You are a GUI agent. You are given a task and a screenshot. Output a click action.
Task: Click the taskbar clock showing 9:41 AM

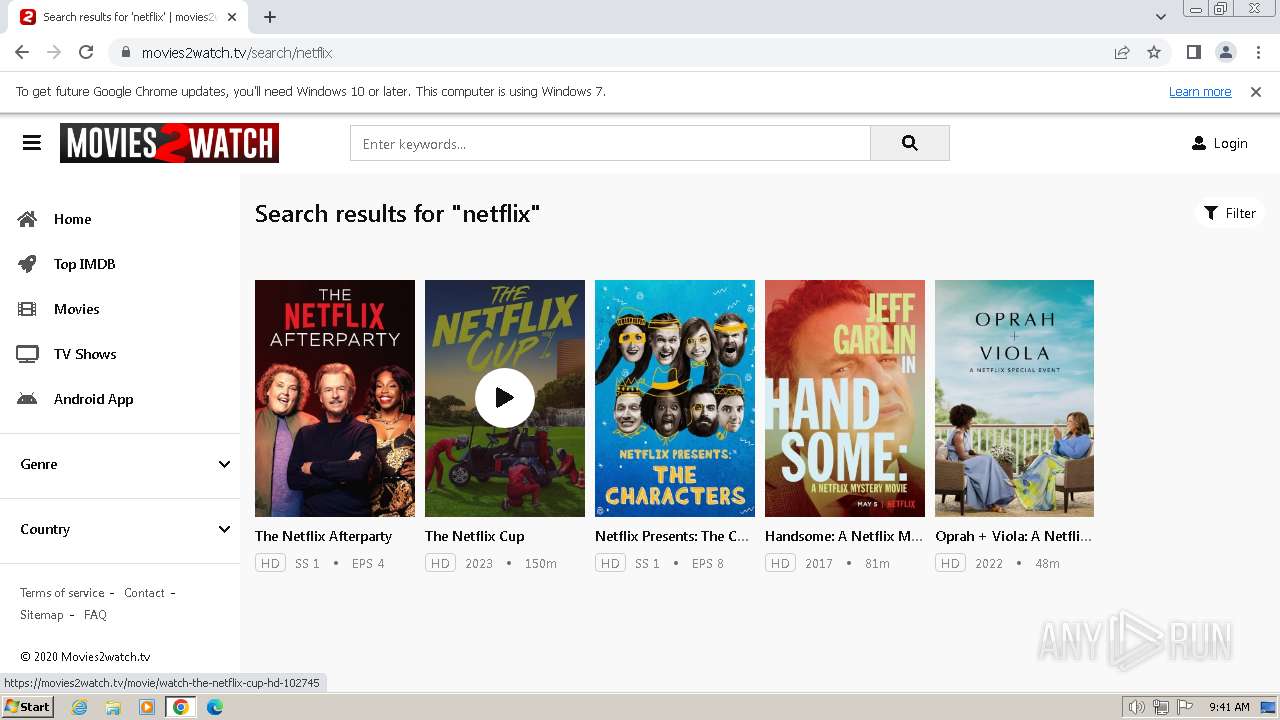click(1229, 707)
